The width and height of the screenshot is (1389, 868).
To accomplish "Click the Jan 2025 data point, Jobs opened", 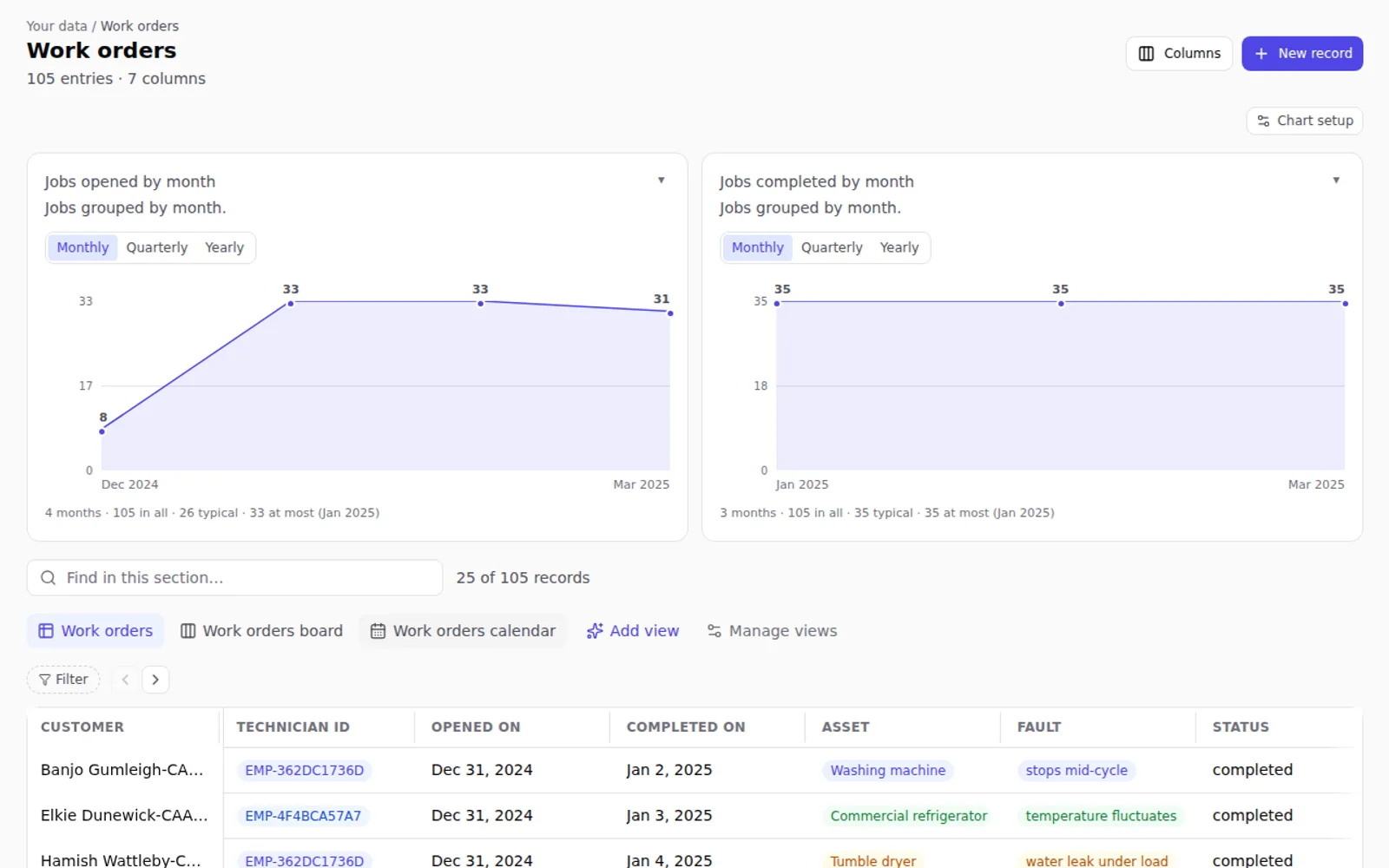I will tap(291, 304).
